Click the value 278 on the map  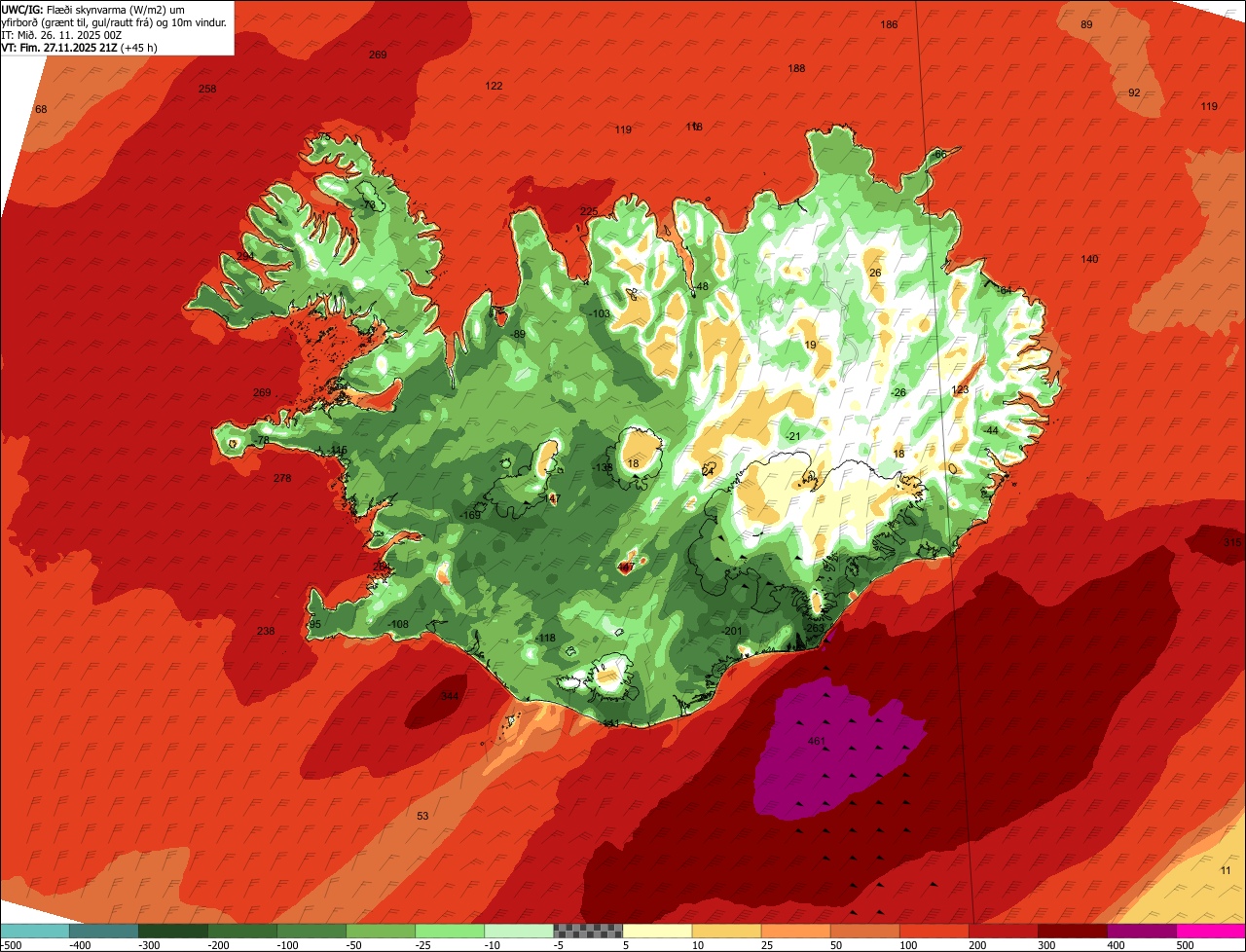point(282,478)
